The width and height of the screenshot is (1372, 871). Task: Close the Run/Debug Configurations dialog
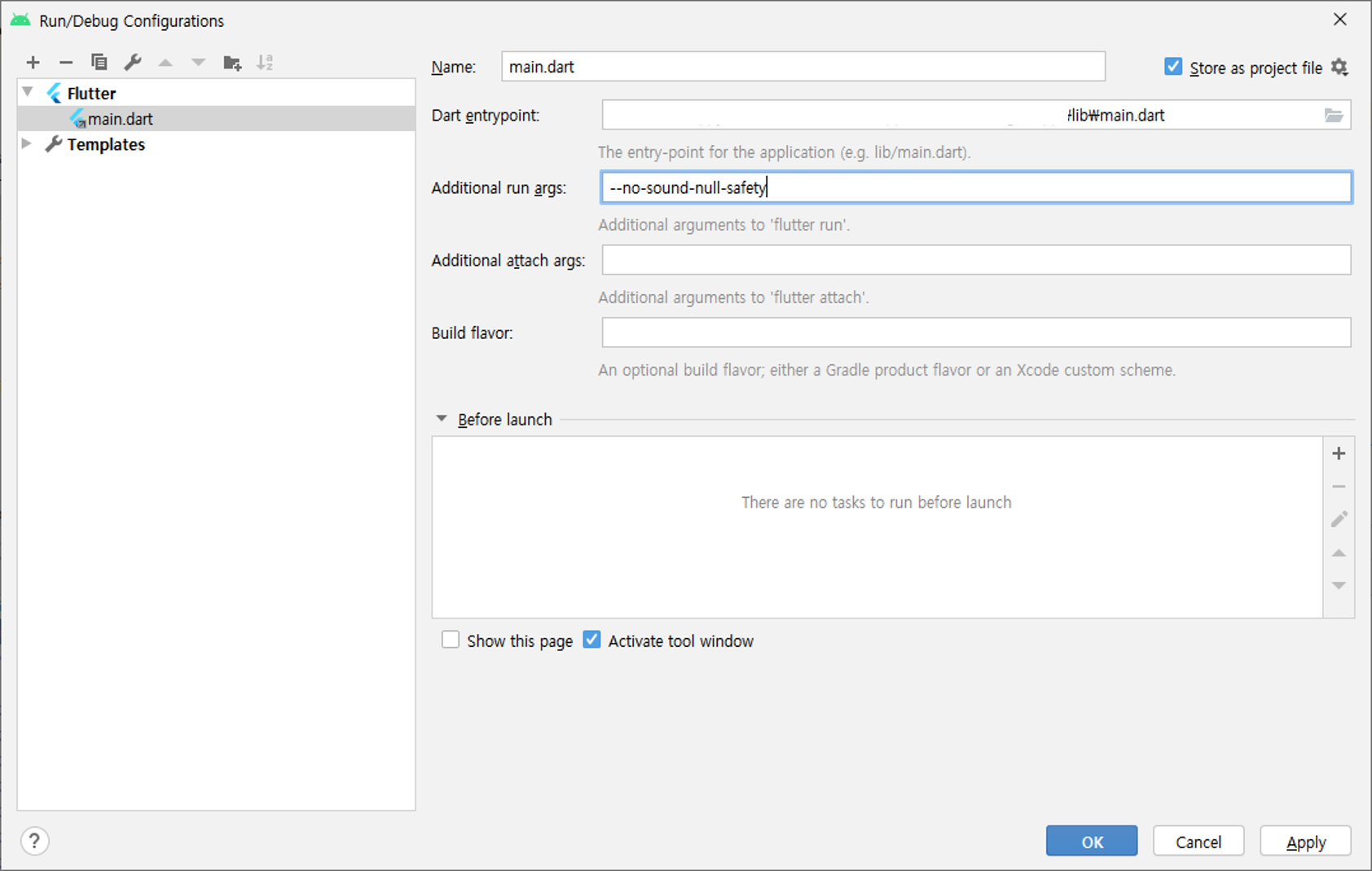(x=1340, y=20)
